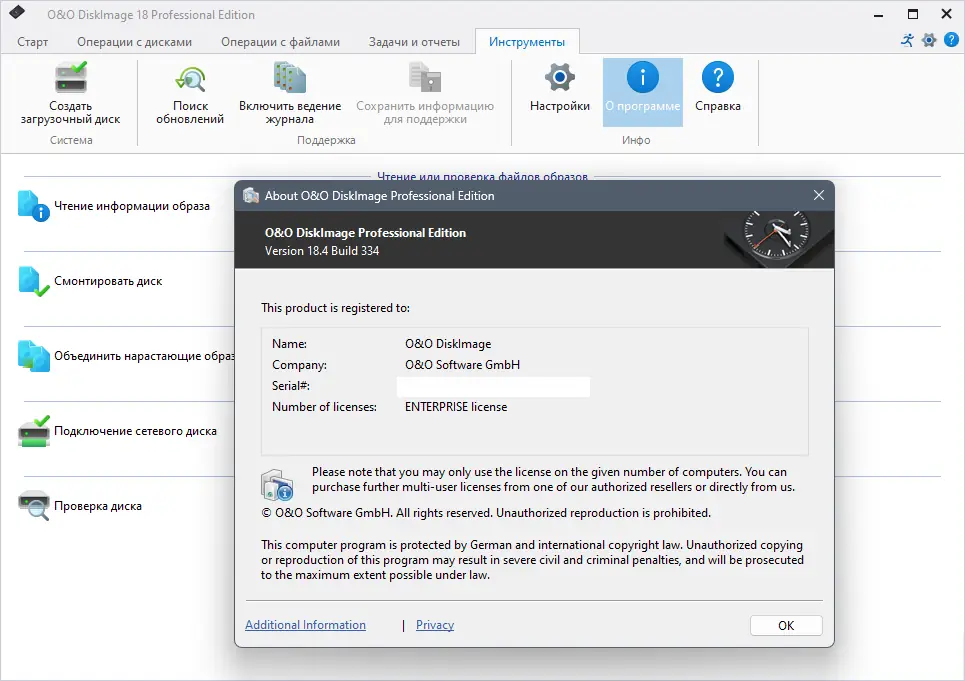
Task: Click the blue question mark top right
Action: tap(951, 40)
